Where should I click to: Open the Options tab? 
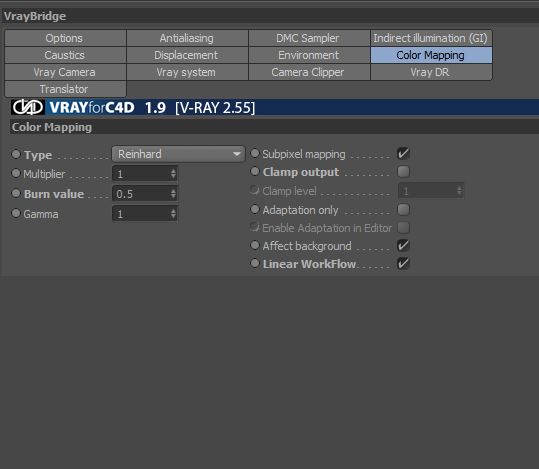pyautogui.click(x=65, y=38)
